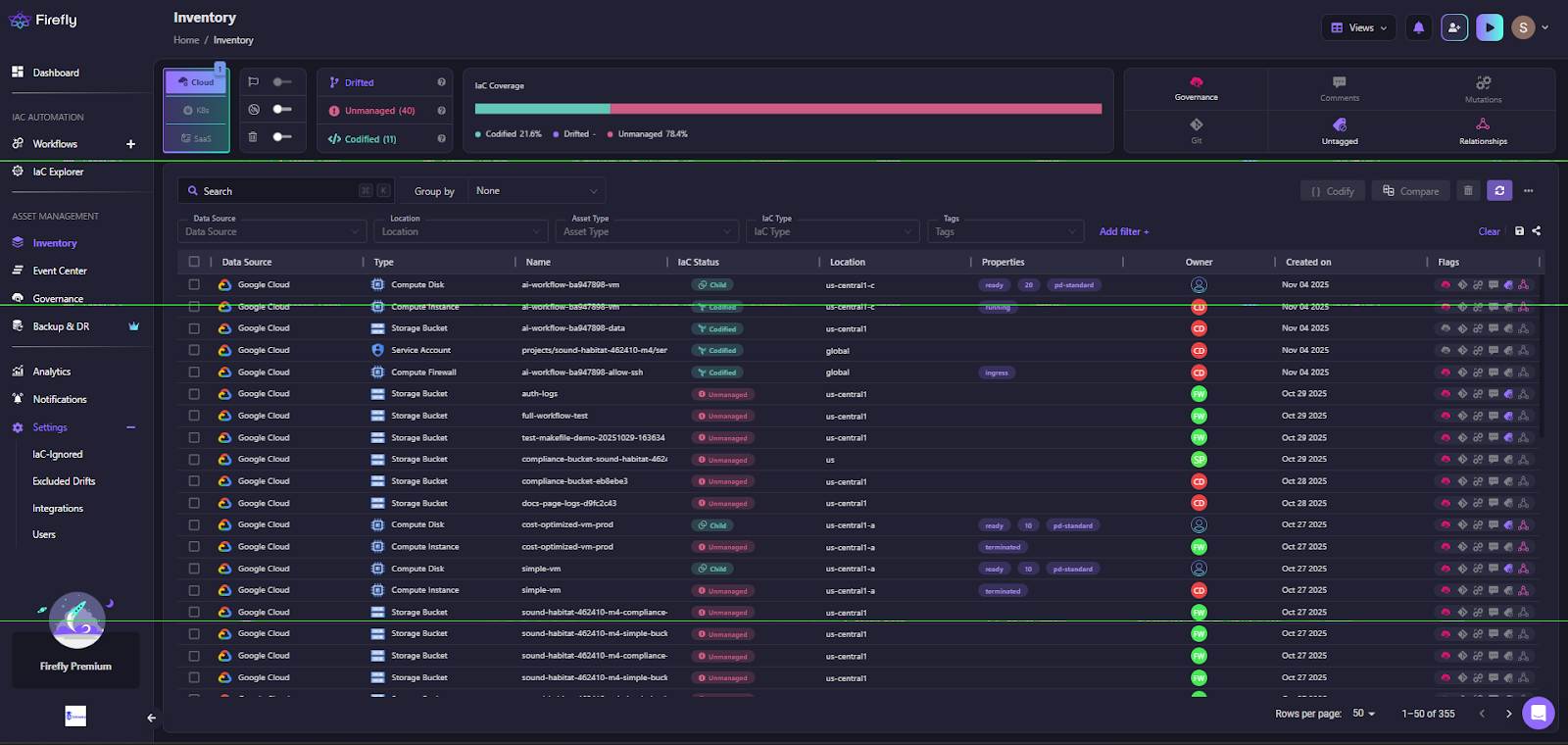Click the play guide button icon
Image resolution: width=1568 pixels, height=745 pixels.
point(1490,27)
